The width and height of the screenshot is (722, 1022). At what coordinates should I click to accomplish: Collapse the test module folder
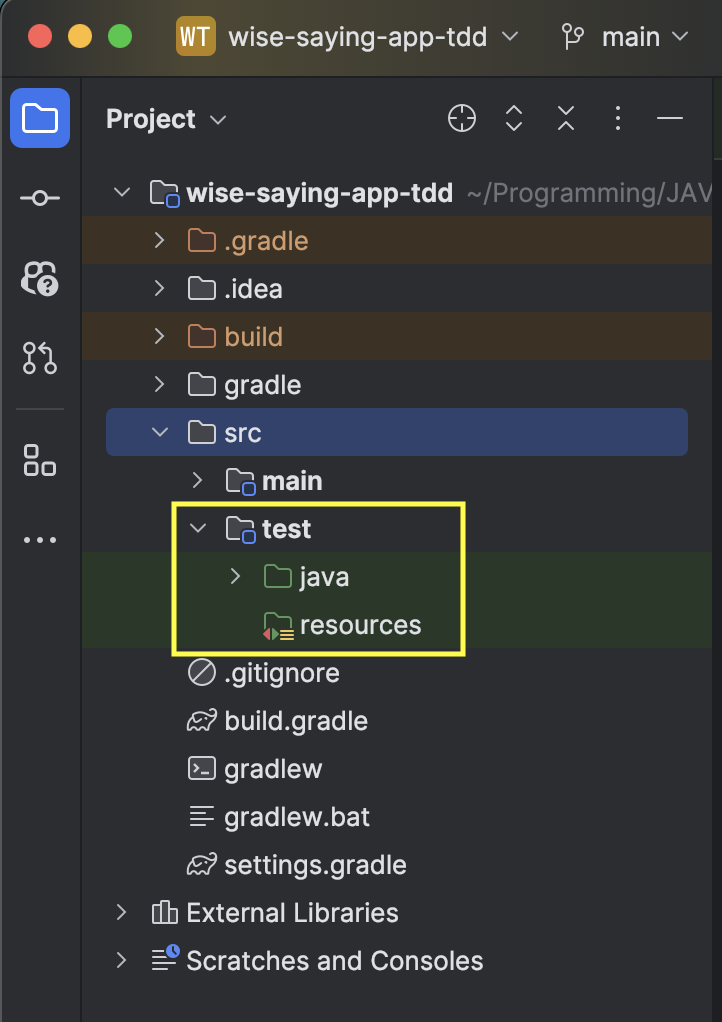pyautogui.click(x=197, y=529)
